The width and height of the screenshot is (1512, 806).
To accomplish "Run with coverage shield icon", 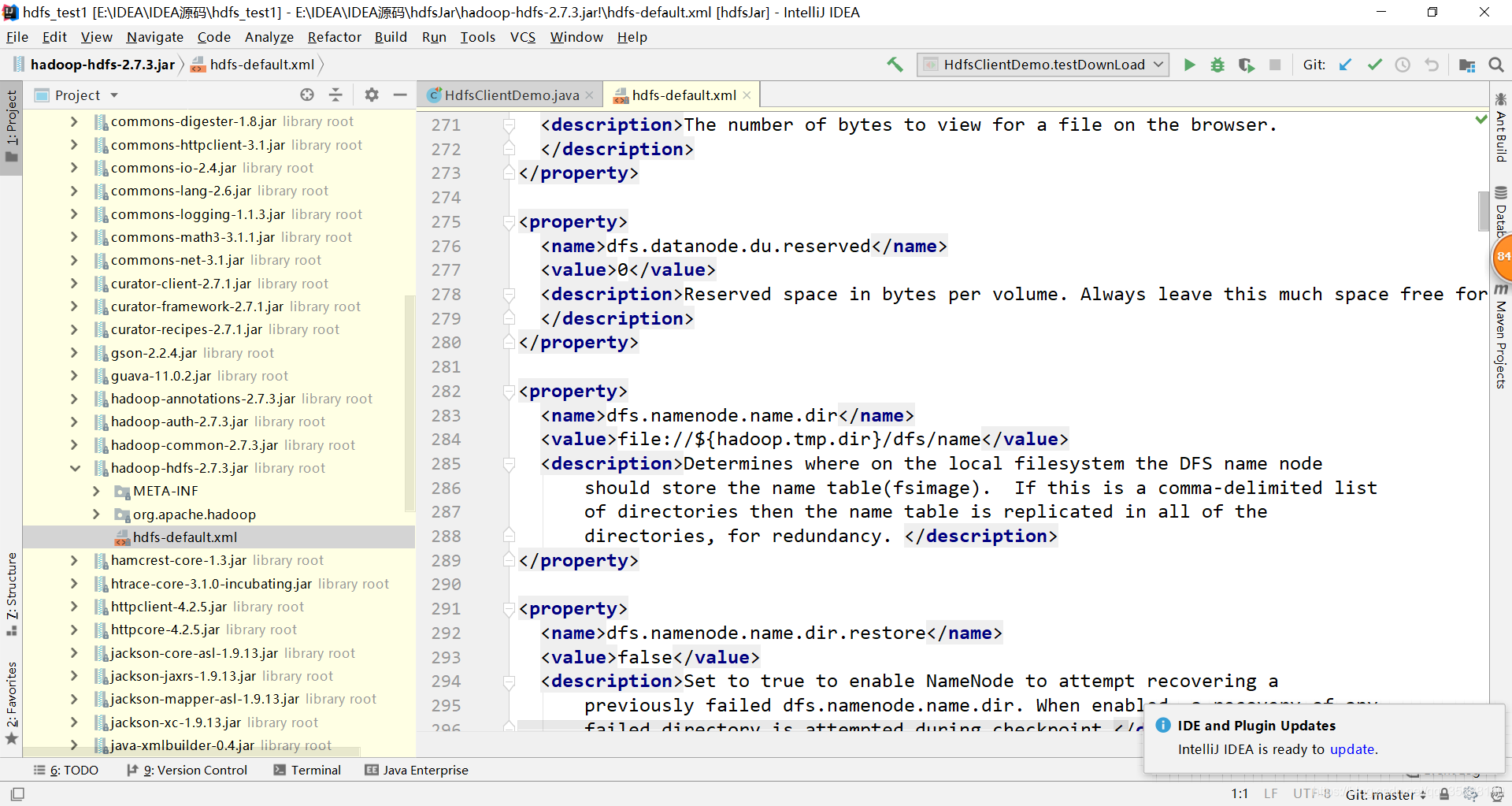I will 1246,65.
